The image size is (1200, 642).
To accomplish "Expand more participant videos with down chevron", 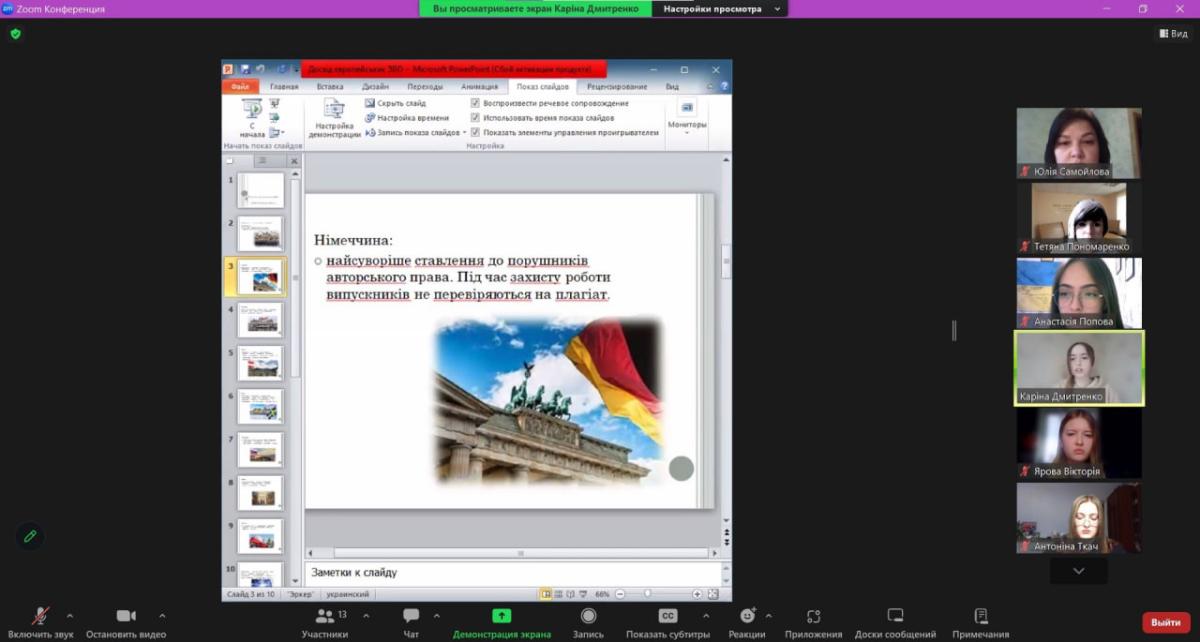I will click(1078, 570).
